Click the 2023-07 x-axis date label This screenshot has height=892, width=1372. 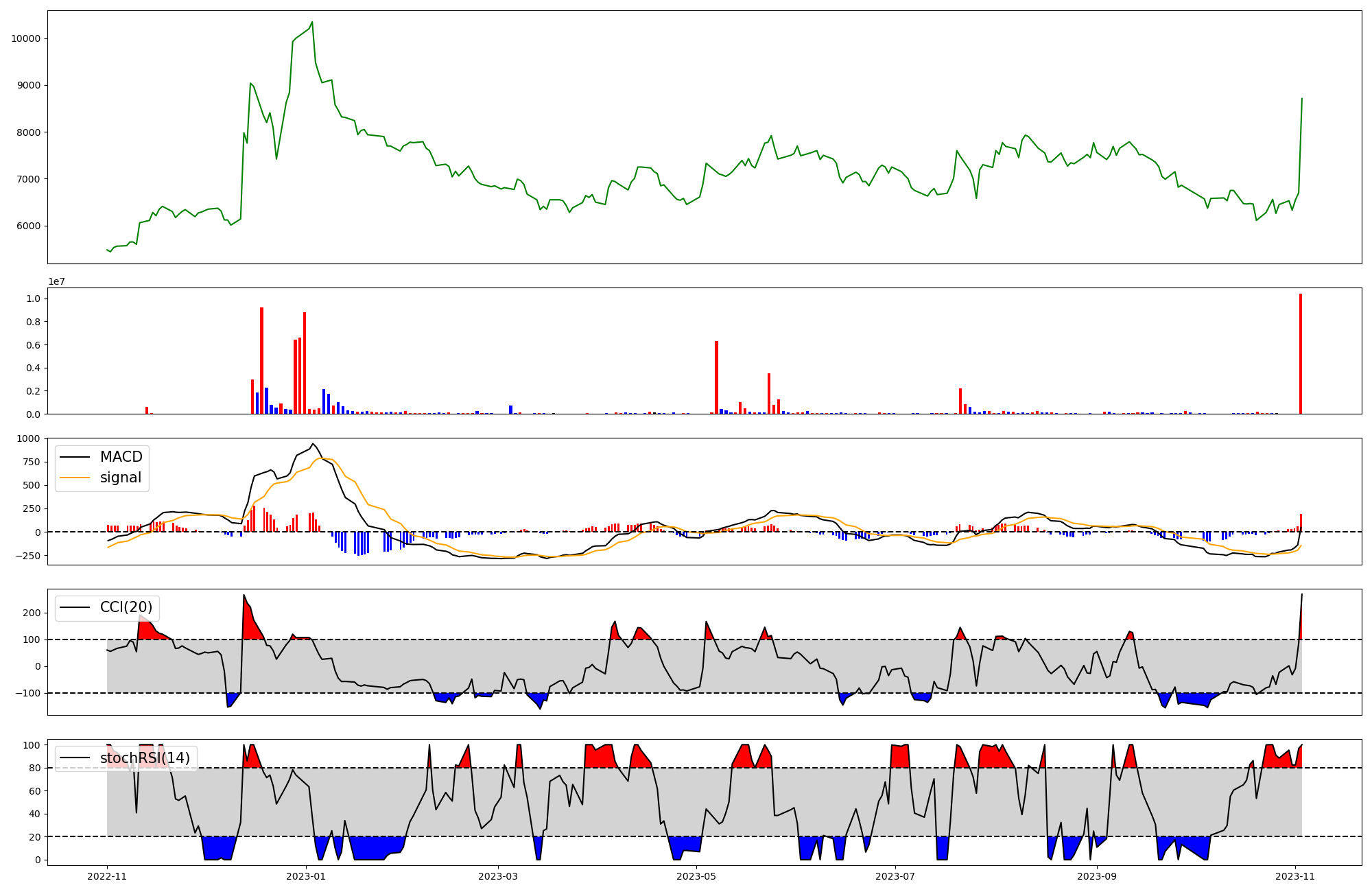[x=895, y=876]
